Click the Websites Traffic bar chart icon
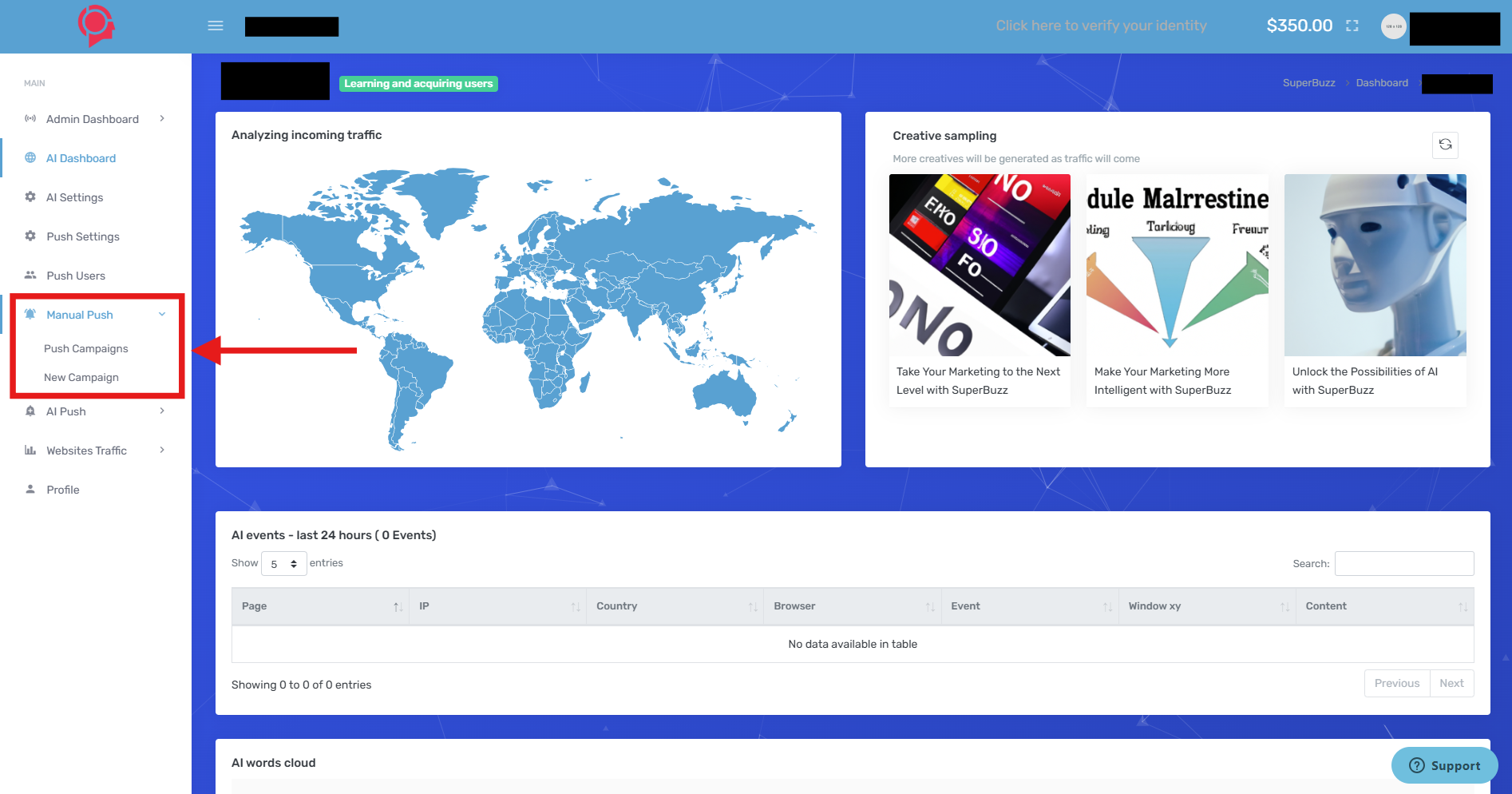The image size is (1512, 794). pyautogui.click(x=30, y=450)
